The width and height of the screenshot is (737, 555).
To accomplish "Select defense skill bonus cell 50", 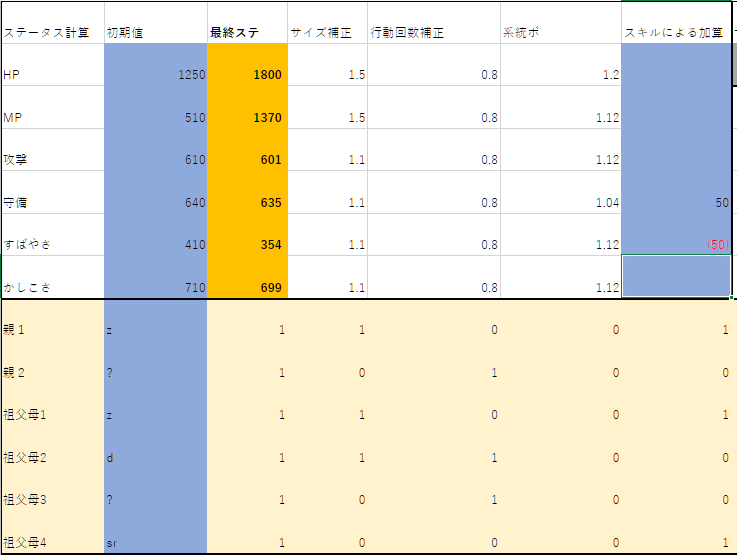I will 676,192.
